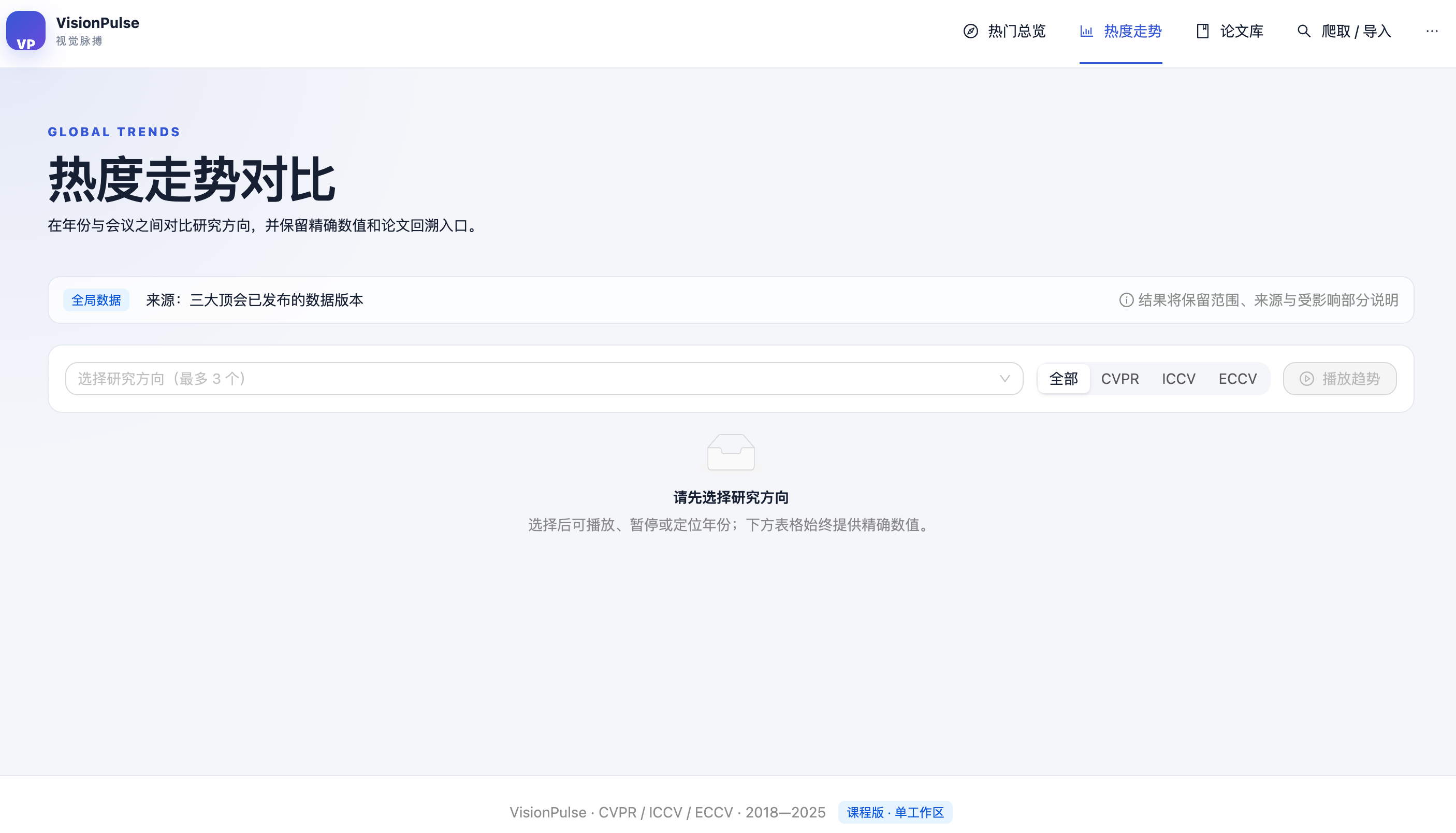Click the 视觉脉搏 subtitle under the logo
The image size is (1456, 833).
coord(79,41)
